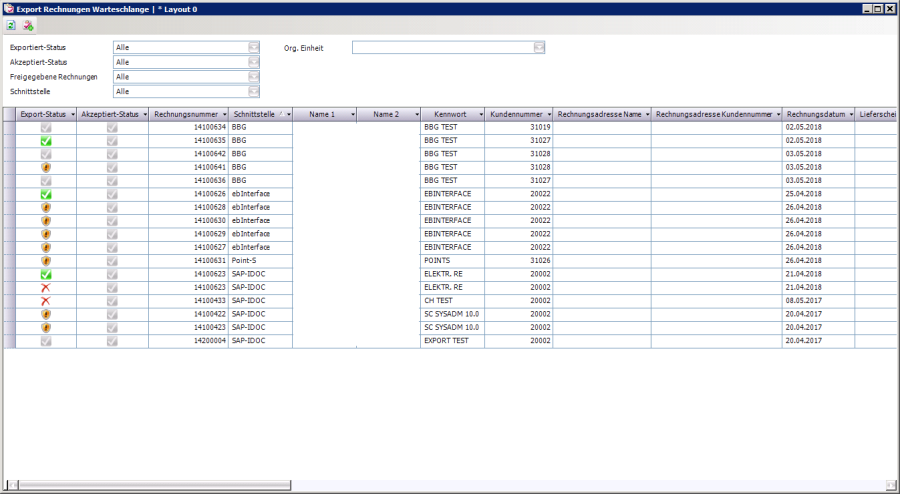Click green check status icon for invoice 14100626

pos(46,195)
